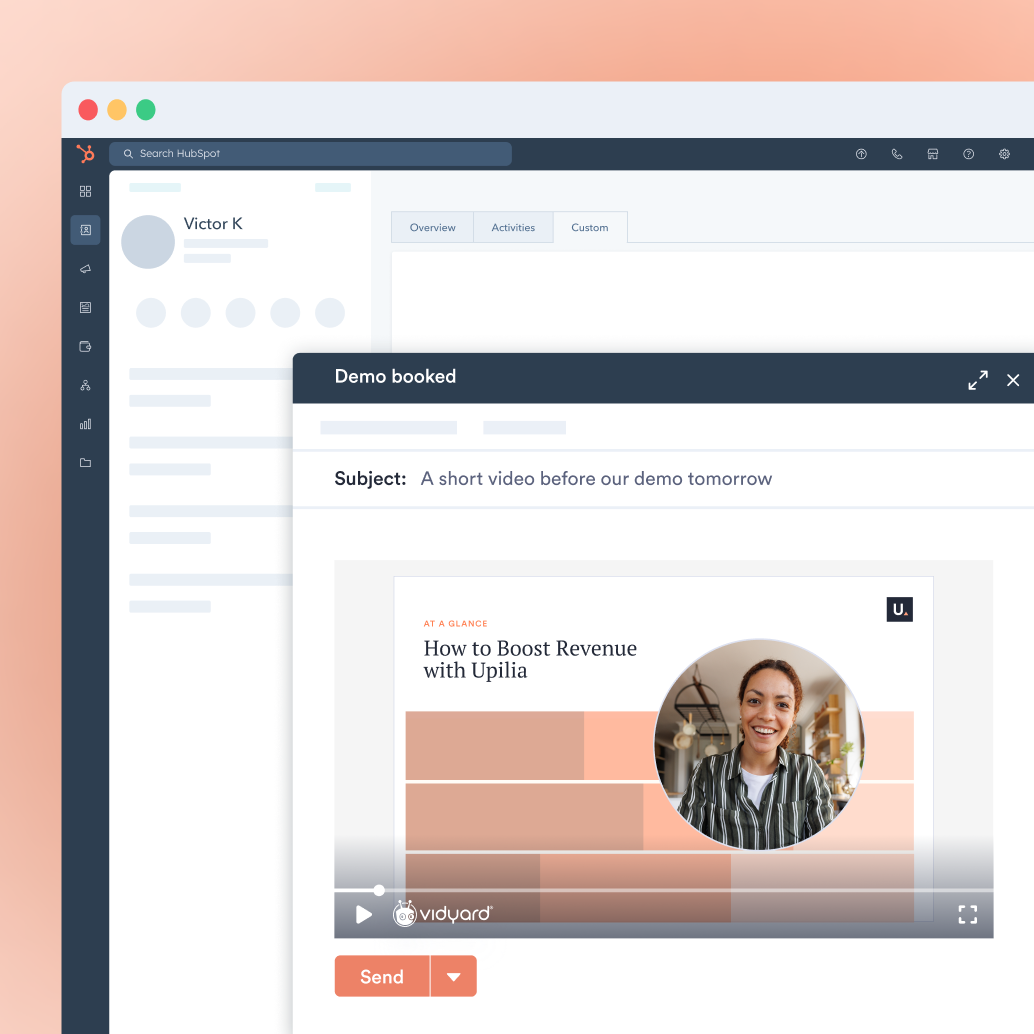This screenshot has width=1034, height=1034.
Task: Click the call phone icon in the top navigation
Action: pos(896,154)
